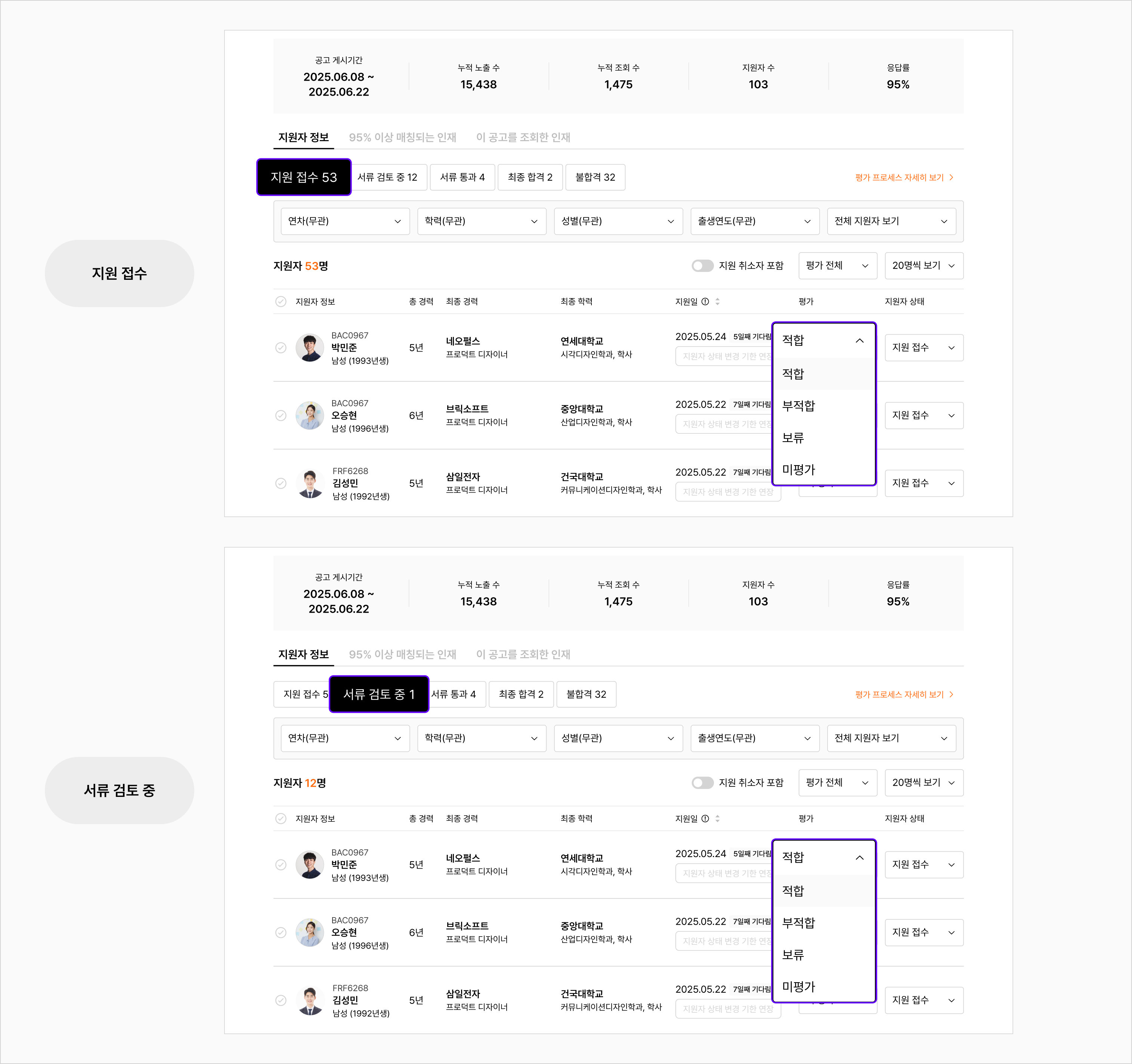Collapse the open 적합 dropdown chevron in top panel
The height and width of the screenshot is (1064, 1132).
(x=859, y=340)
